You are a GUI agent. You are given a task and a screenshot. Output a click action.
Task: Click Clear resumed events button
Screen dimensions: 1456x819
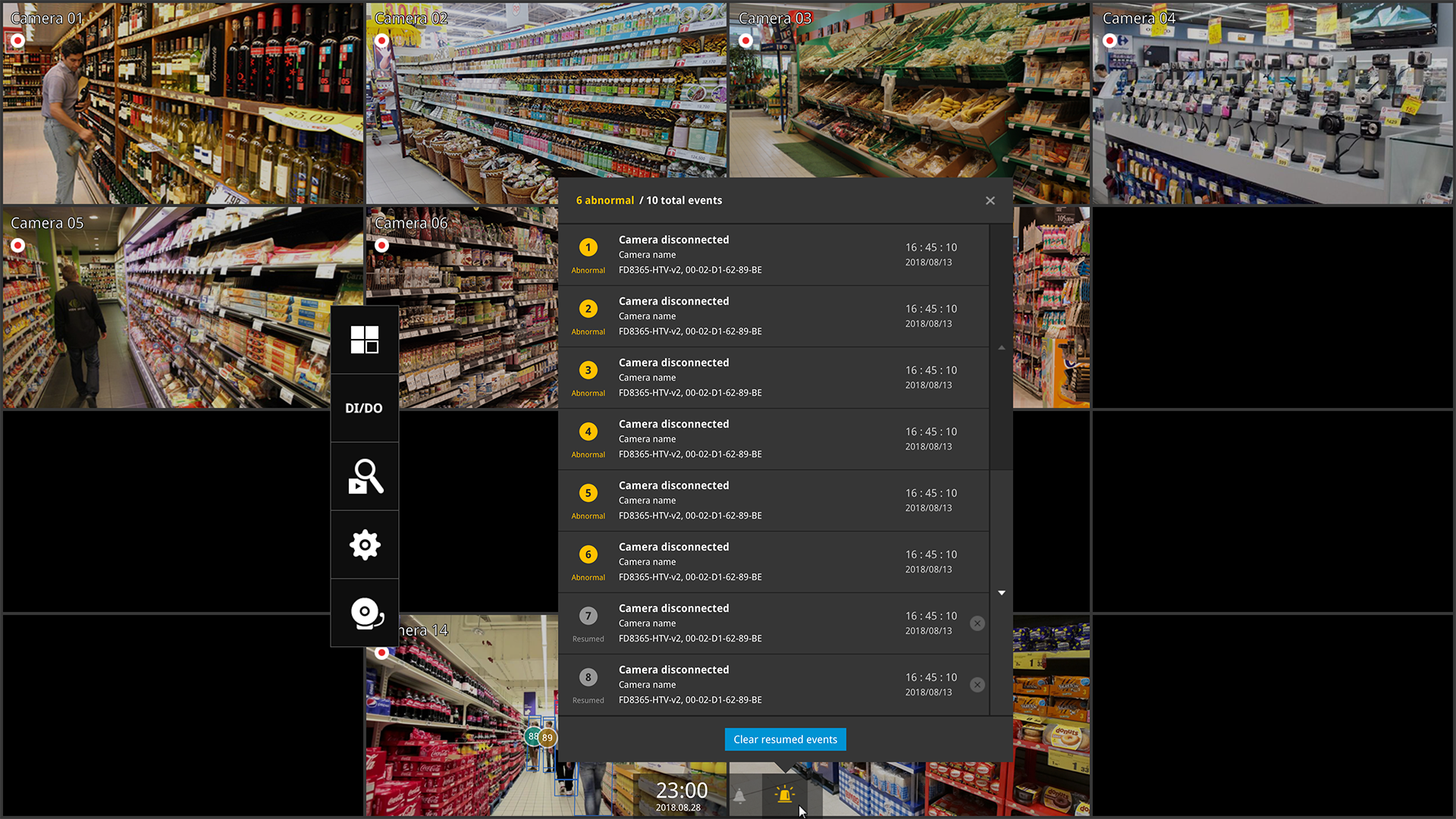[x=785, y=739]
